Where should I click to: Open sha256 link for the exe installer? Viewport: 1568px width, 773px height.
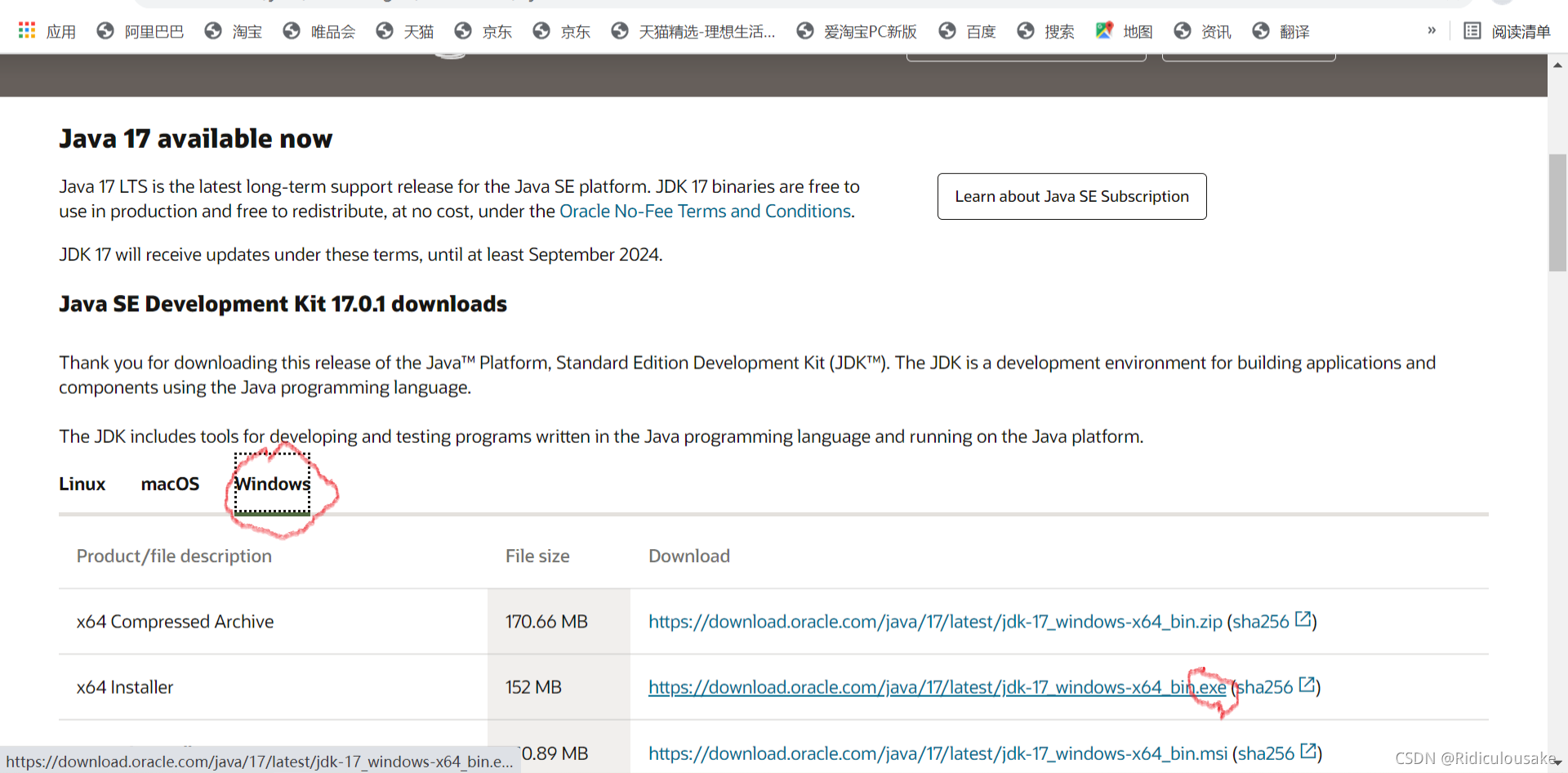(1276, 687)
